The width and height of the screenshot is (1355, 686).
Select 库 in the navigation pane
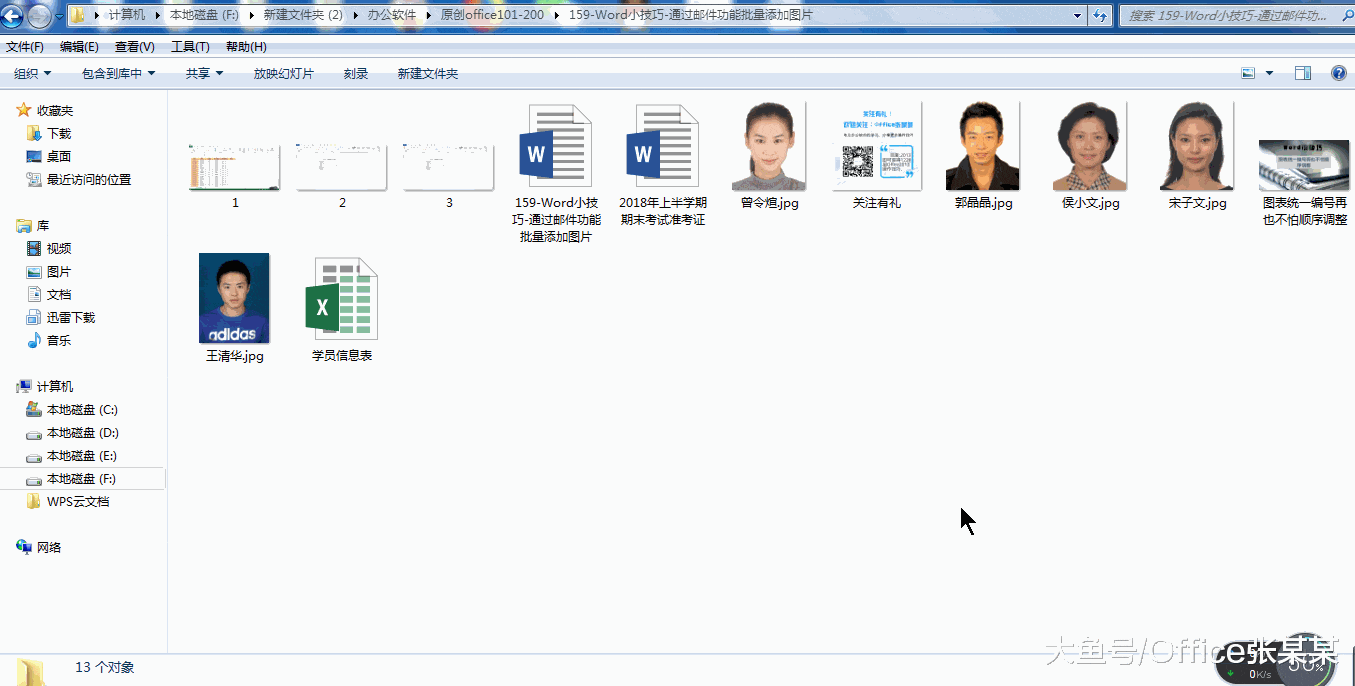click(x=43, y=225)
